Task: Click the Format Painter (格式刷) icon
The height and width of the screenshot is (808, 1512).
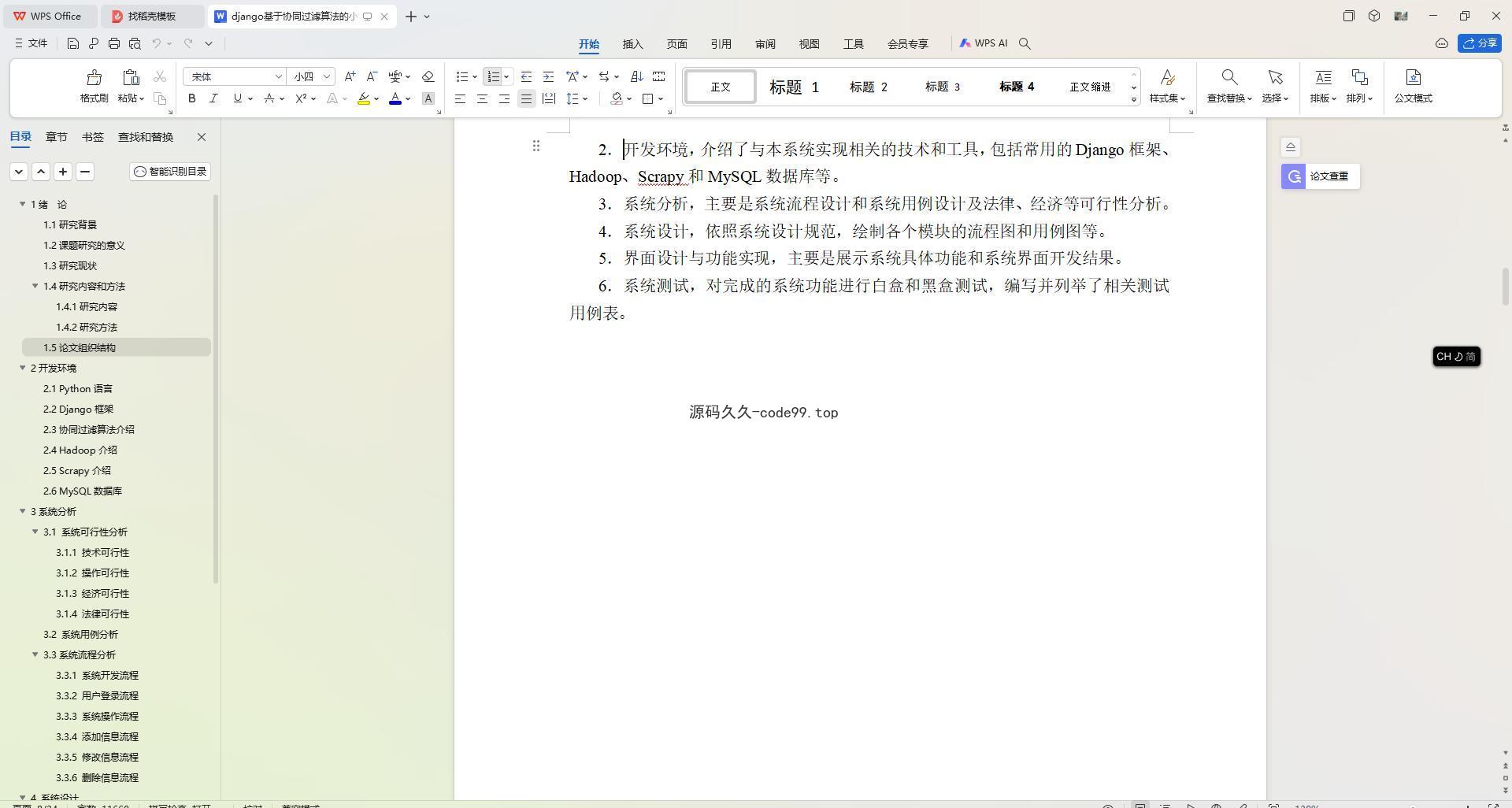Action: coord(94,77)
